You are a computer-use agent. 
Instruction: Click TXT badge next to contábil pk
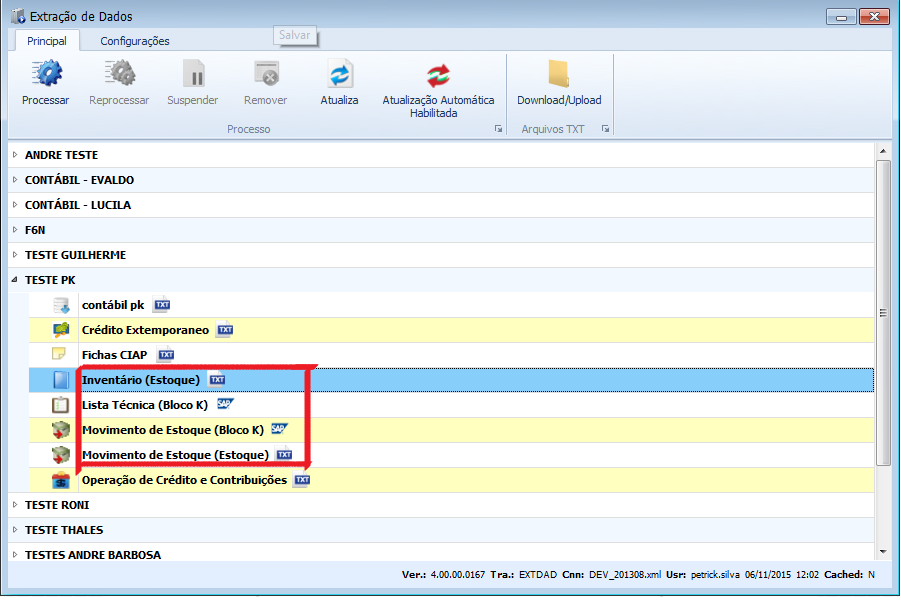(163, 305)
